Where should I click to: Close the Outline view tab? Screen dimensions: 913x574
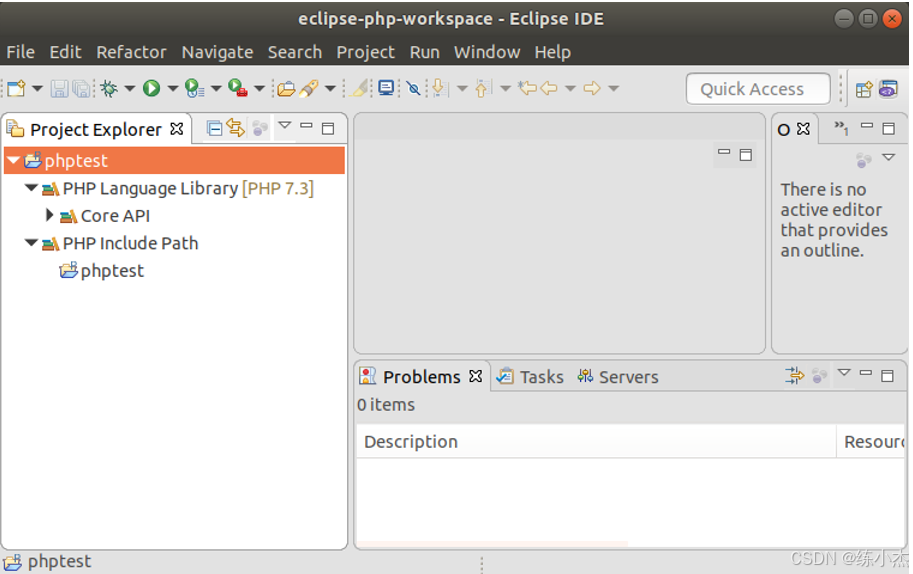point(804,129)
